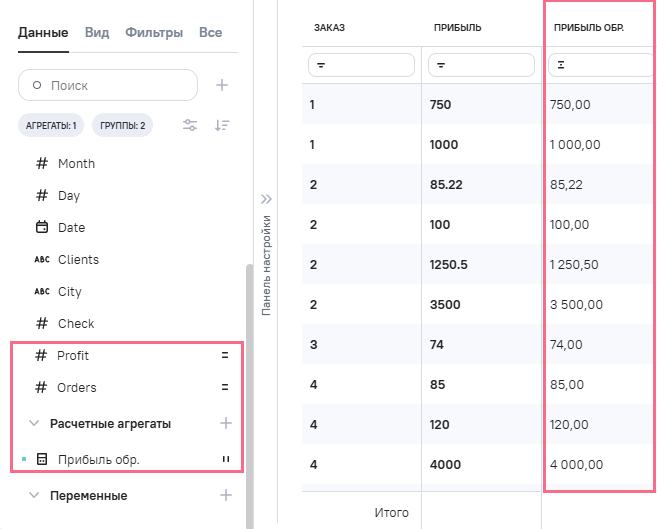
Task: Collapse the Расчетные агрегаты section
Action: point(34,423)
